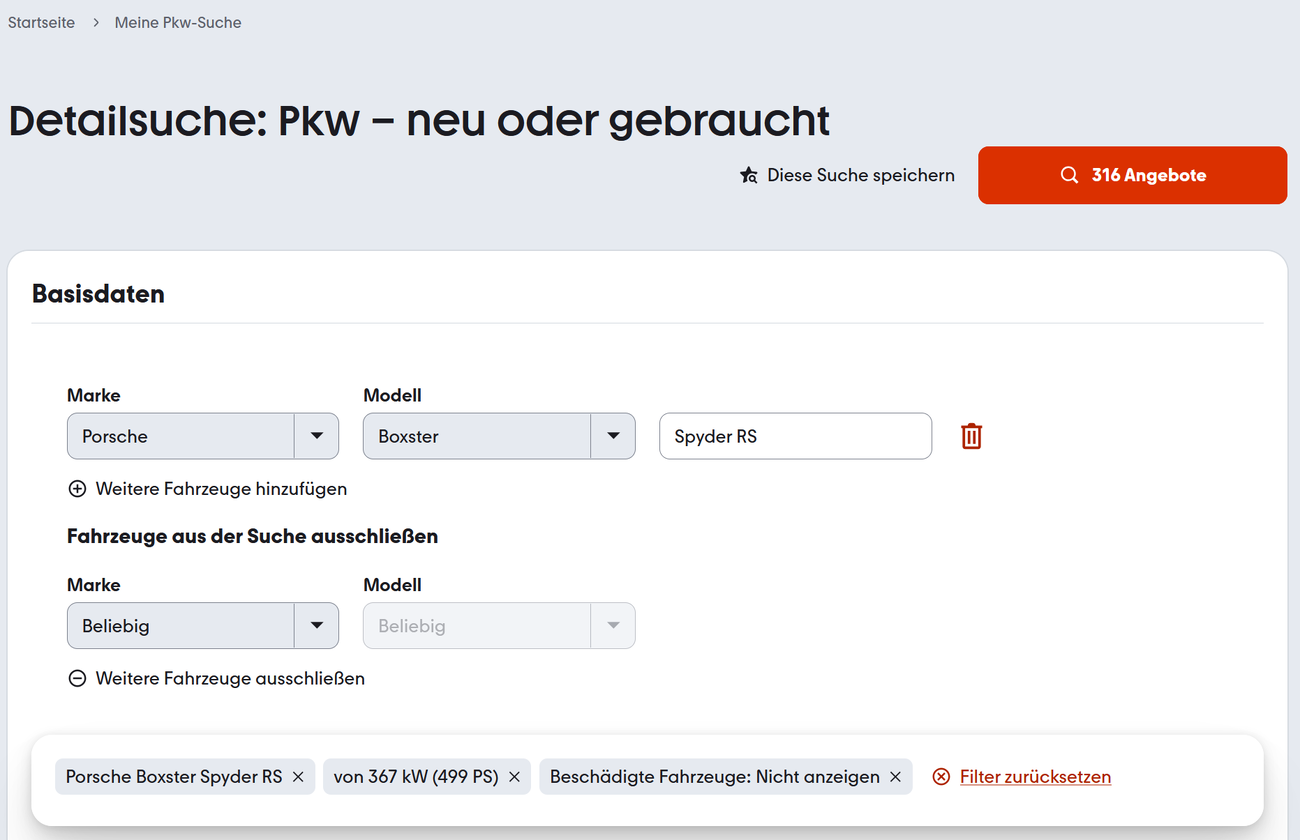
Task: Delete the Porsche Boxster vehicle row
Action: point(971,436)
